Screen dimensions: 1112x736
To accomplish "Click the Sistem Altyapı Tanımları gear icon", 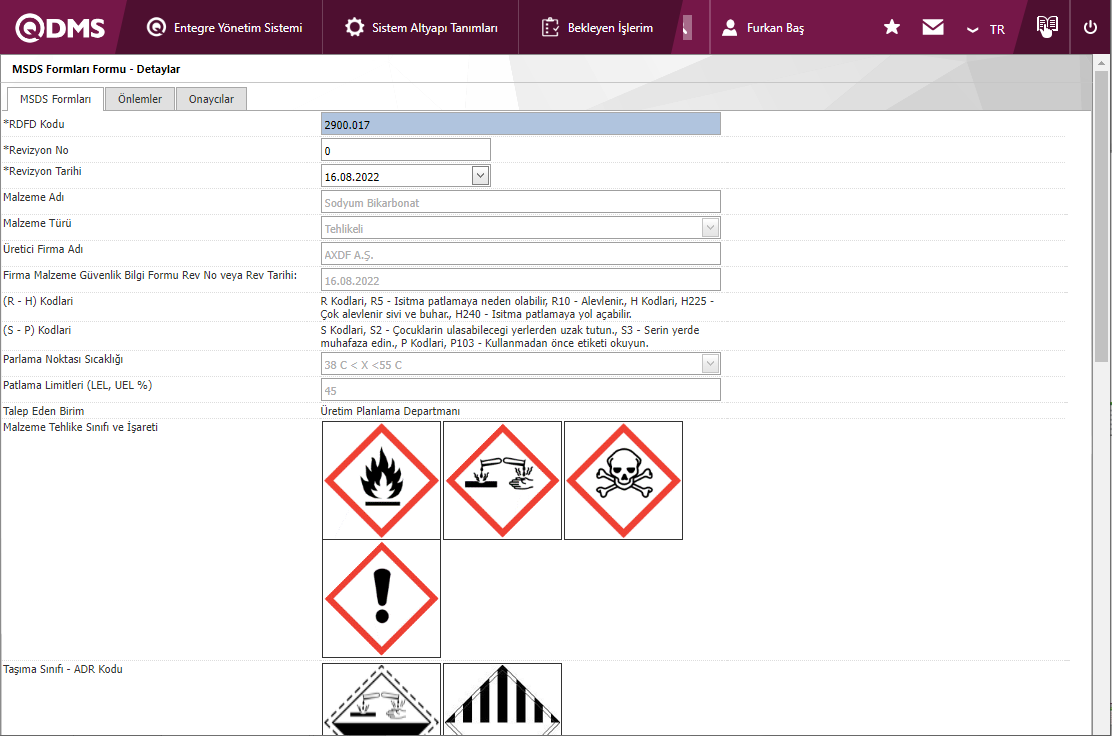I will click(x=355, y=28).
